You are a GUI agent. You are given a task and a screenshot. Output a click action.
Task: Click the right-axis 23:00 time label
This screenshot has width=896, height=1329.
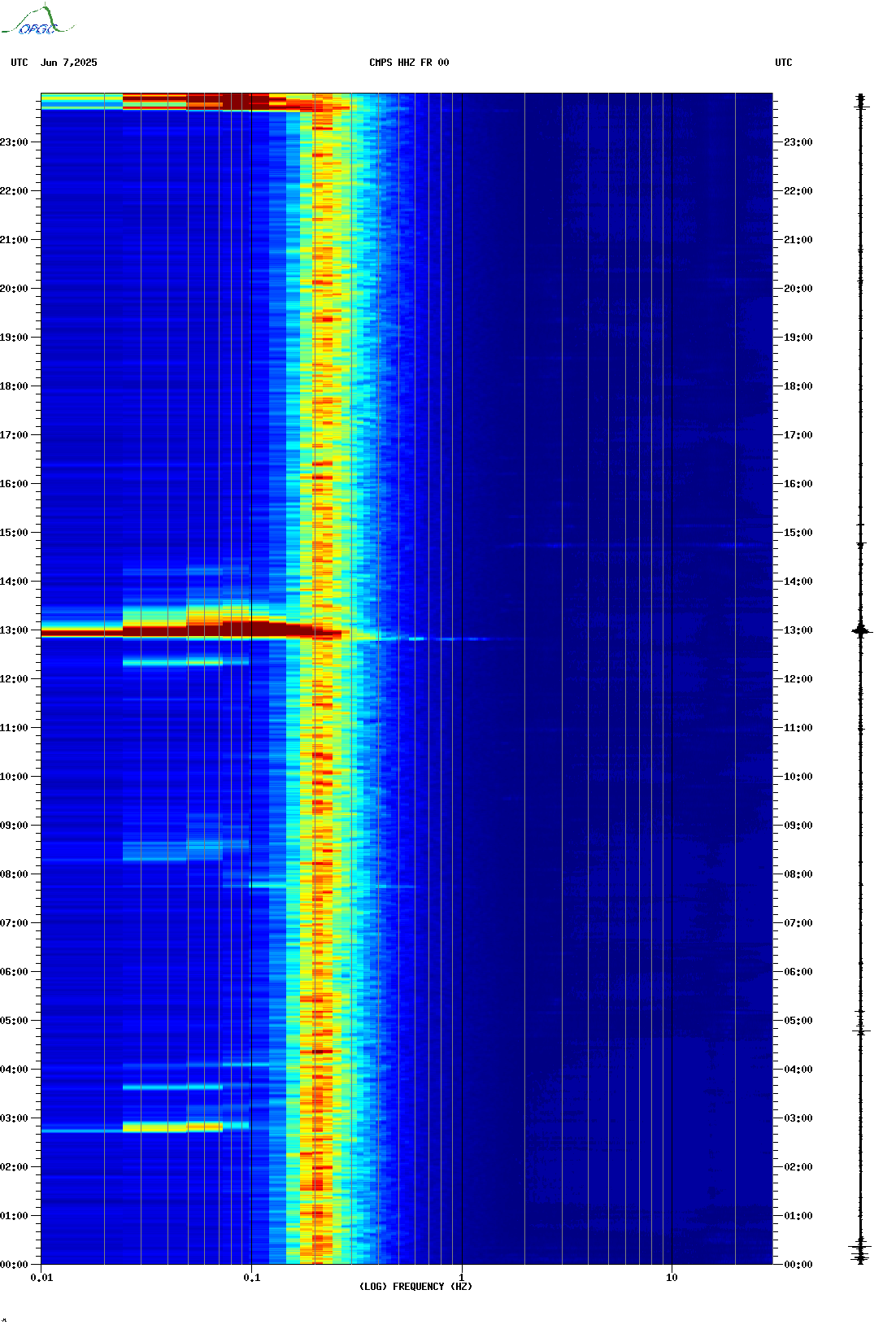[798, 142]
